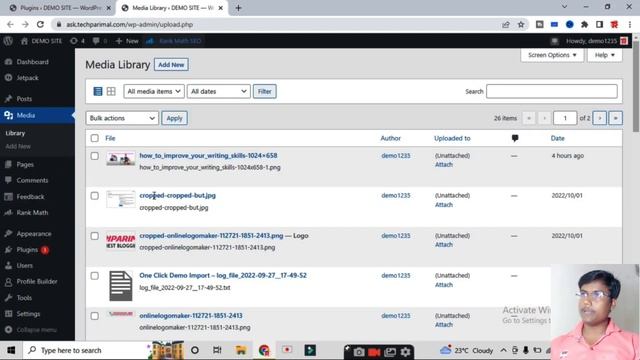Click author demo1235 for onlinelogomaker-112721-1851-2413 row

[x=396, y=316]
